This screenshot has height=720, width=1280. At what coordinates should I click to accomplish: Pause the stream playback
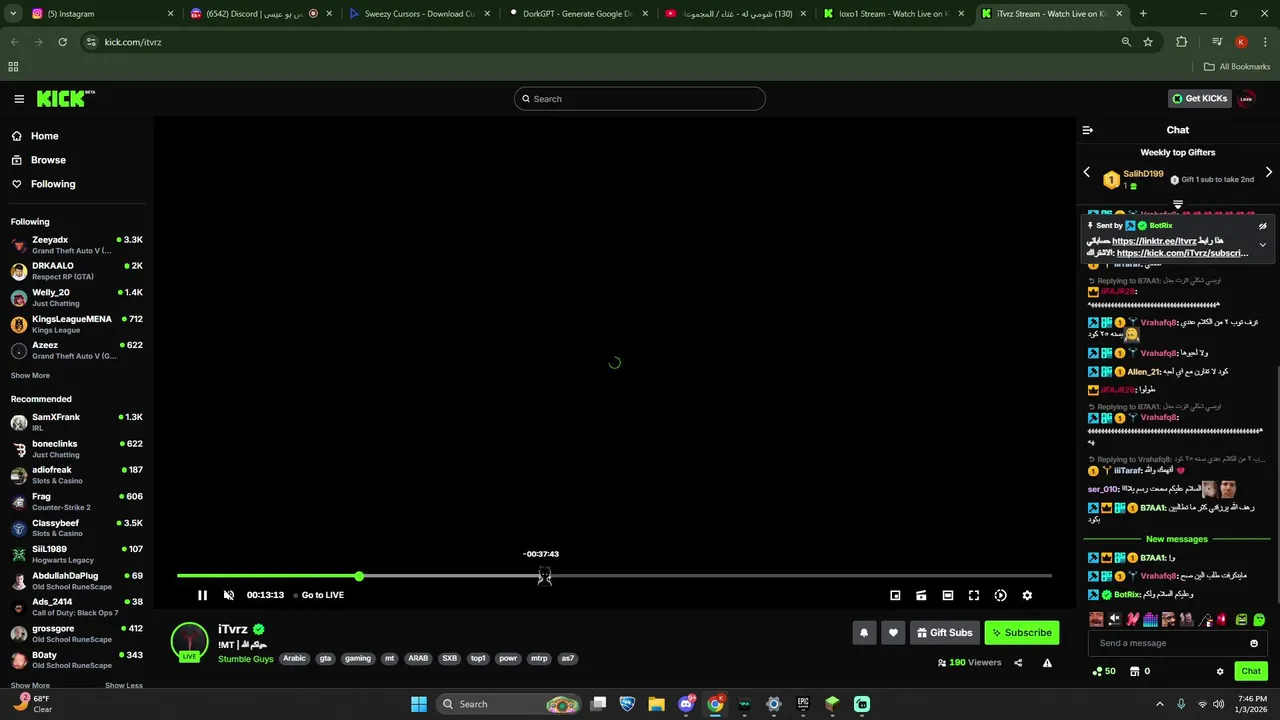202,595
